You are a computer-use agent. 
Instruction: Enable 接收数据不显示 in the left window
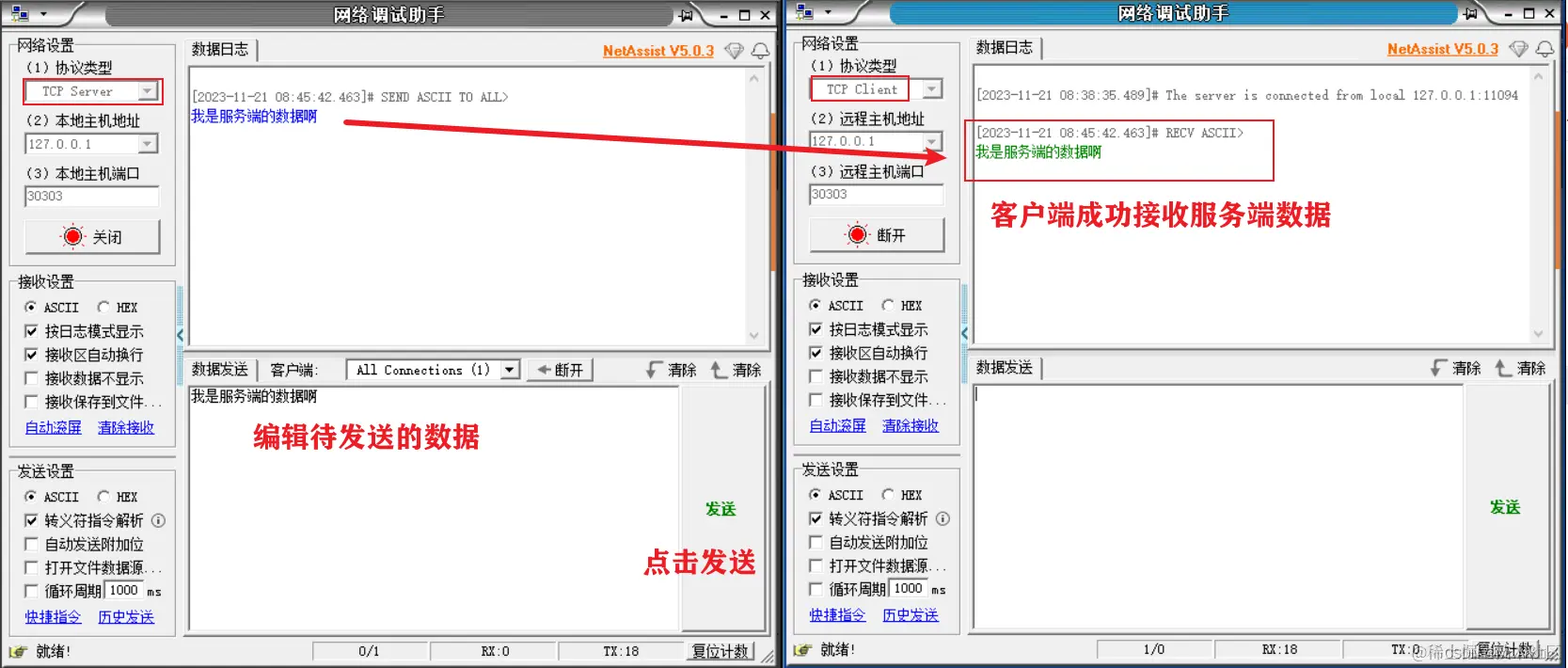(31, 378)
